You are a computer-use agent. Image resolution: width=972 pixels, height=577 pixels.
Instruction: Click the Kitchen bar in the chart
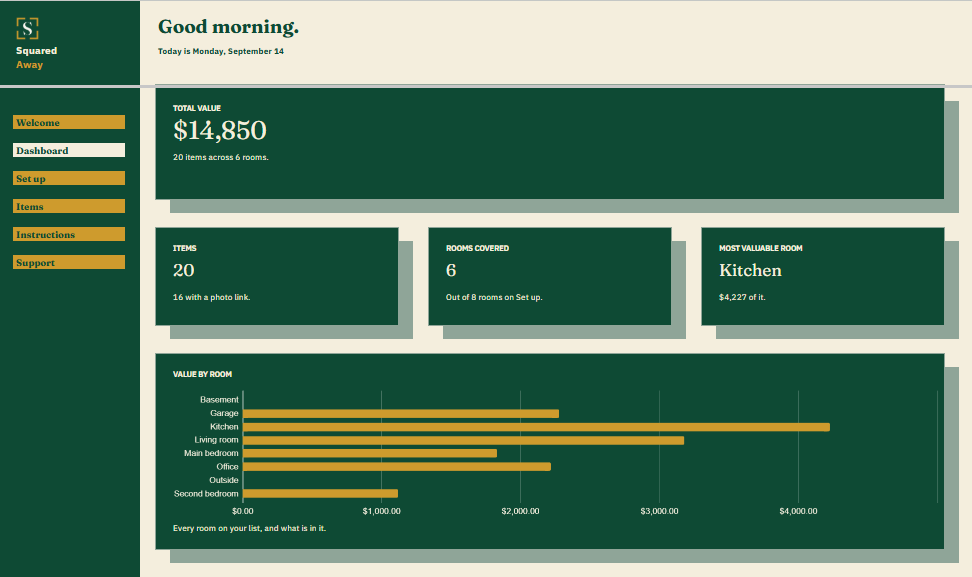[x=536, y=427]
